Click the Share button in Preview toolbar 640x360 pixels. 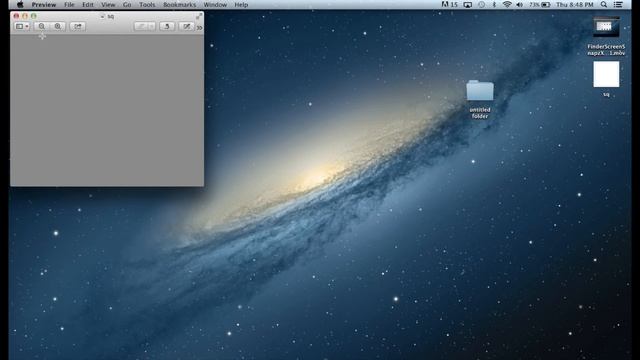(x=78, y=27)
